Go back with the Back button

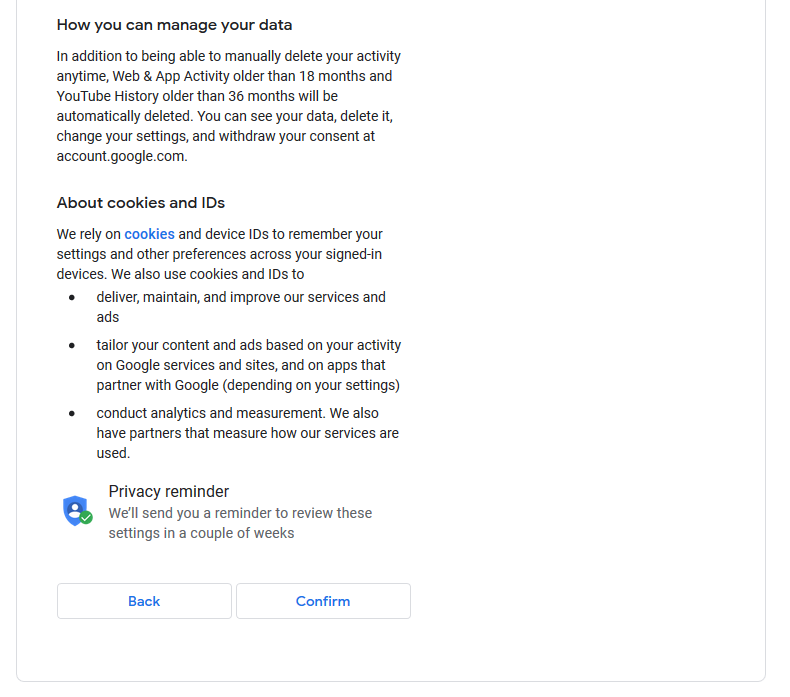[x=144, y=601]
